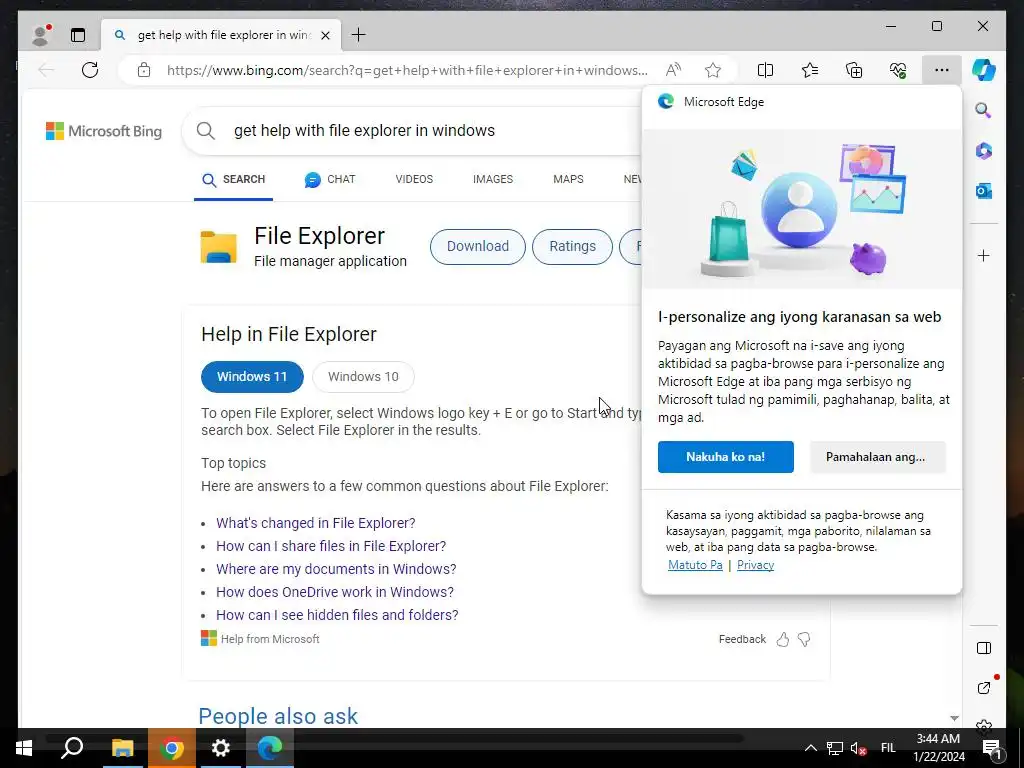
Task: Click the Bing search box text
Action: click(x=364, y=131)
